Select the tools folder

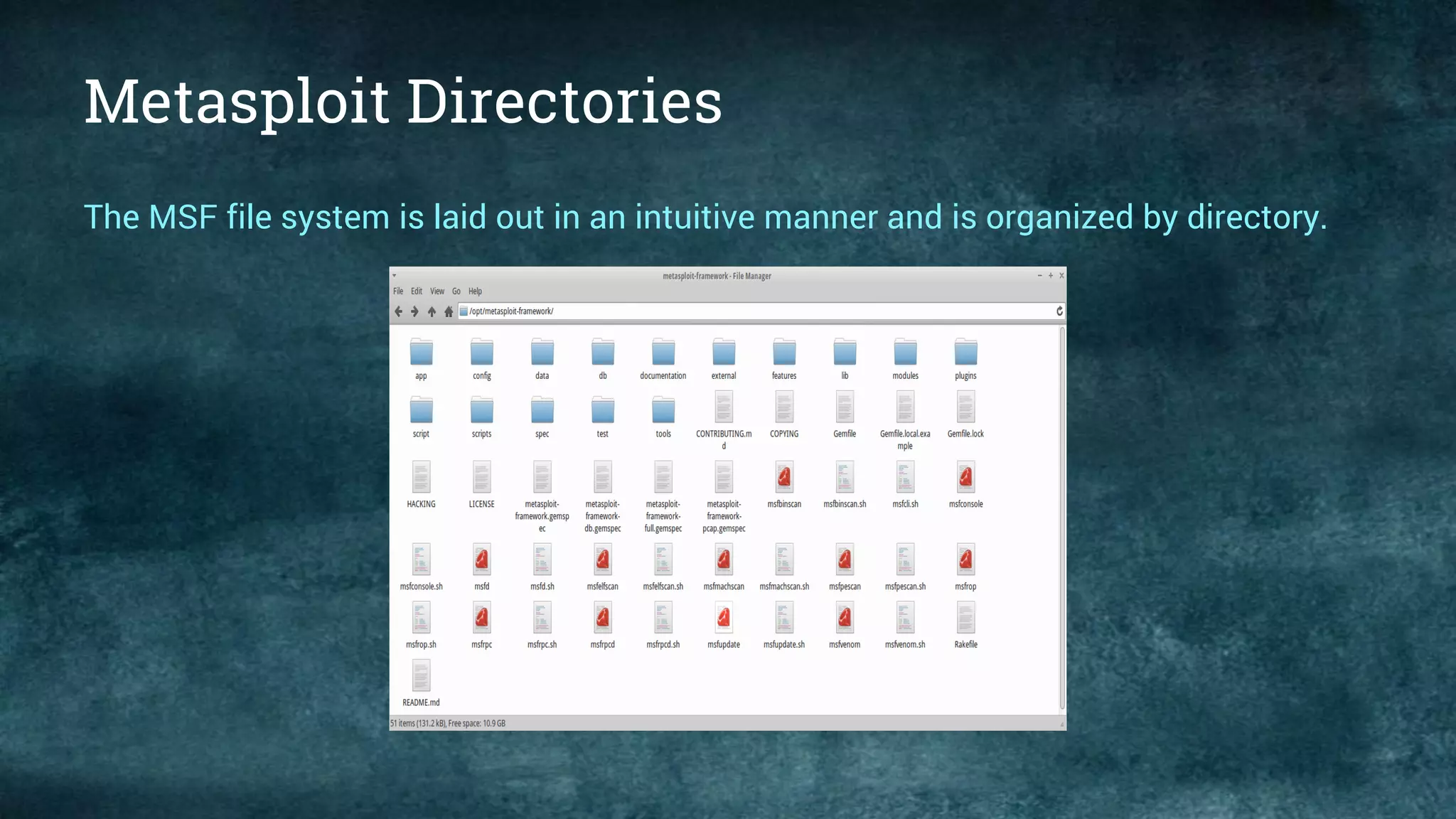tap(663, 411)
